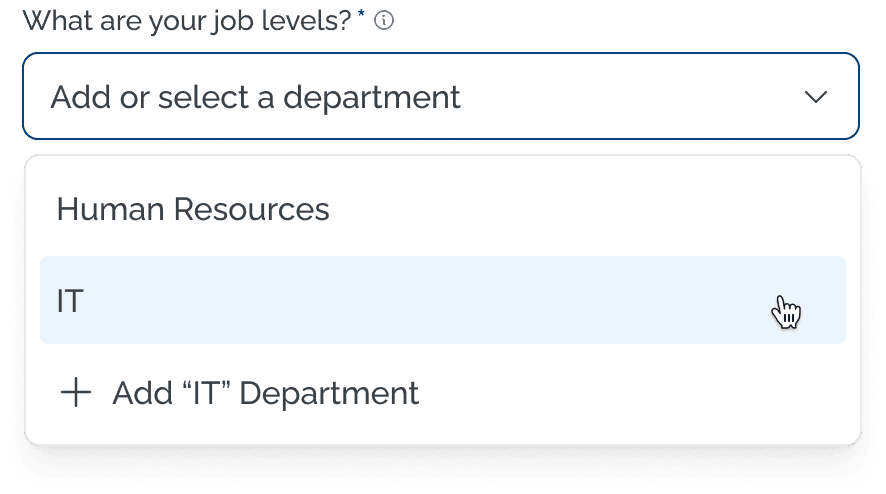
Task: Pick the highlighted IT row
Action: [442, 300]
